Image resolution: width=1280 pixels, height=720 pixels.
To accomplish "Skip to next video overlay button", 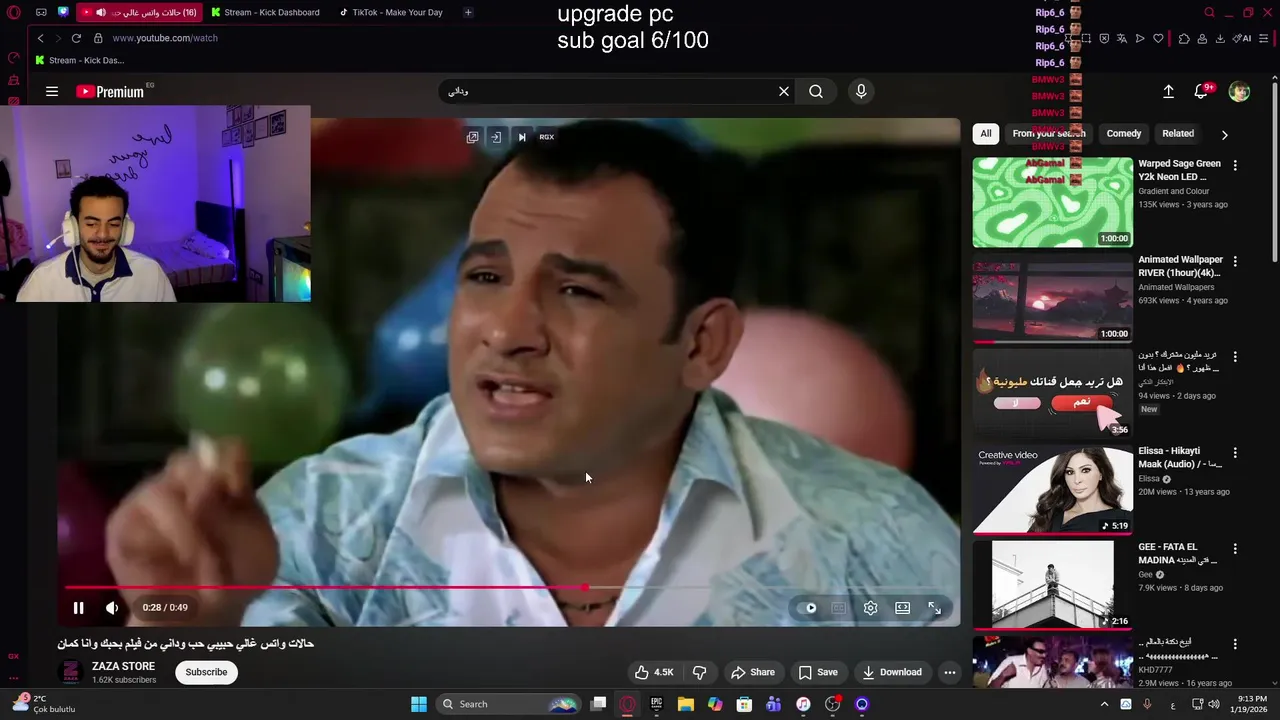I will click(x=521, y=137).
